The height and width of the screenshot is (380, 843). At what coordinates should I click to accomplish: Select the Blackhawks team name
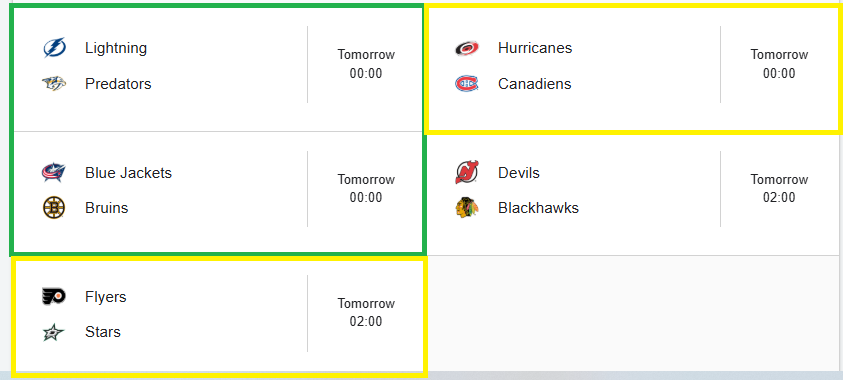click(538, 208)
